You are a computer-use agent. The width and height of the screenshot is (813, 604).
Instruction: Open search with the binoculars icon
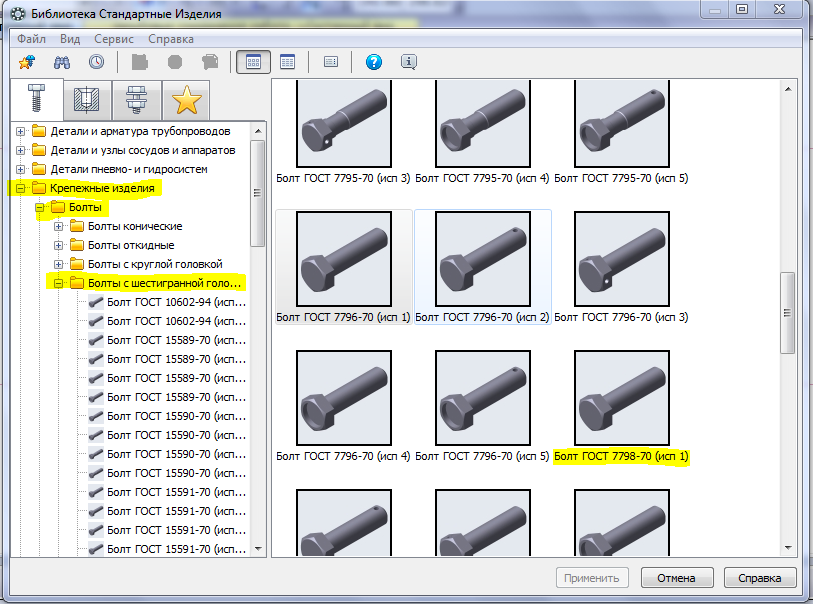62,62
